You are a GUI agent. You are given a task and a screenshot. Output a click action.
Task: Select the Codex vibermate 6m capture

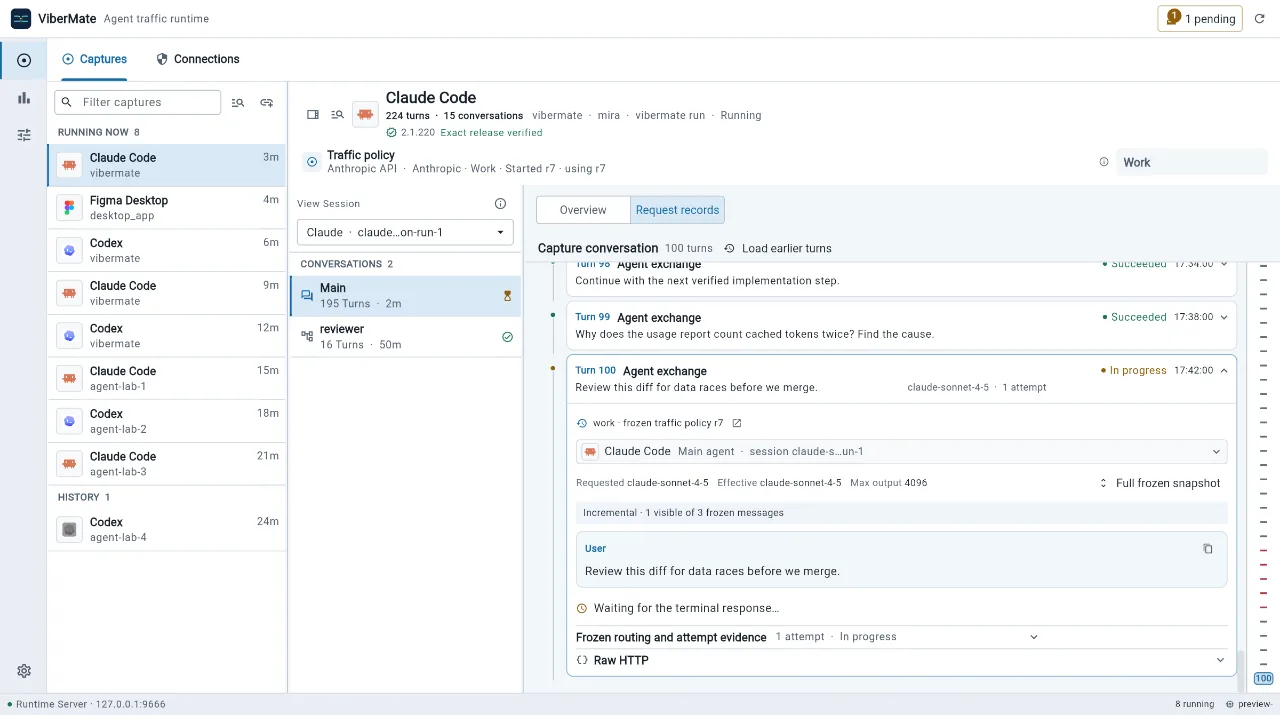pyautogui.click(x=166, y=250)
